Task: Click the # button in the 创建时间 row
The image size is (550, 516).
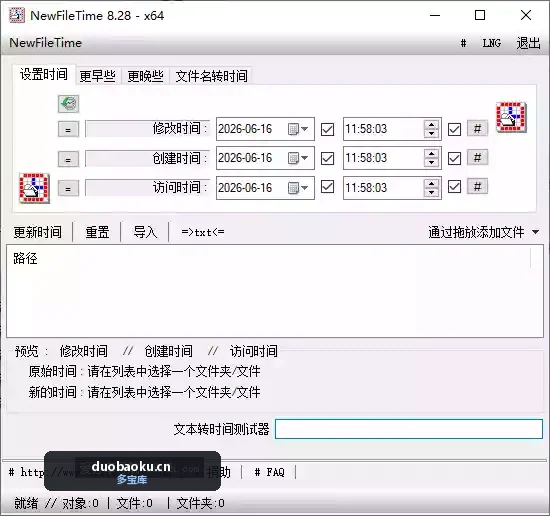Action: coord(477,158)
